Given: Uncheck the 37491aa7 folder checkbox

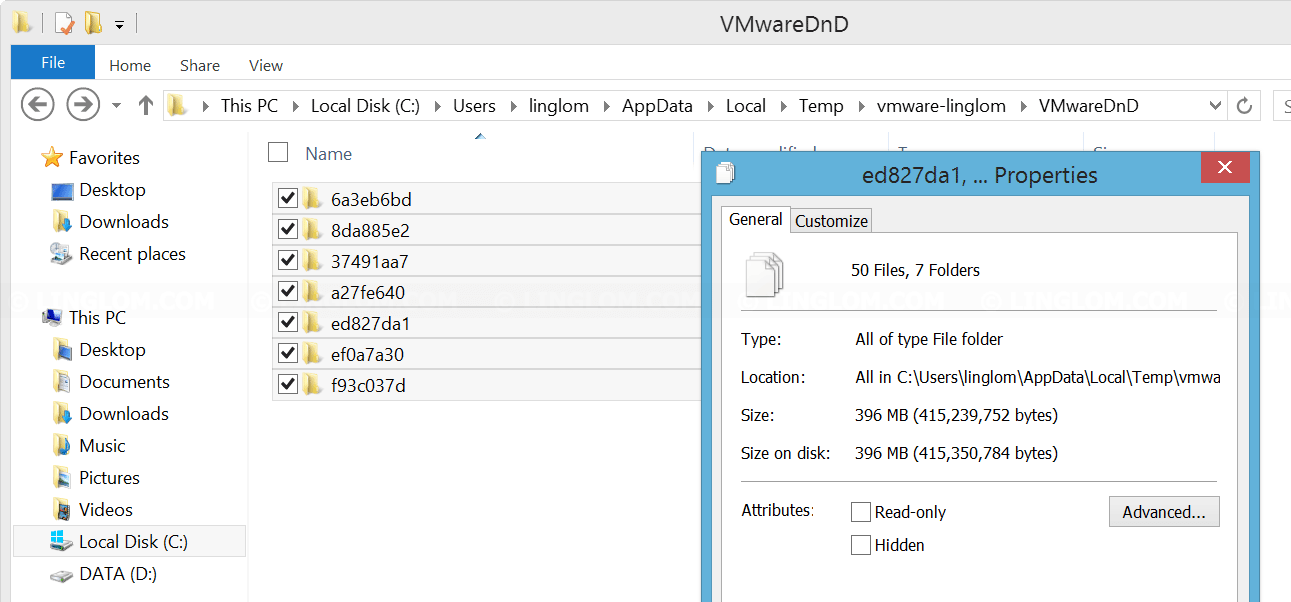Looking at the screenshot, I should pyautogui.click(x=288, y=260).
